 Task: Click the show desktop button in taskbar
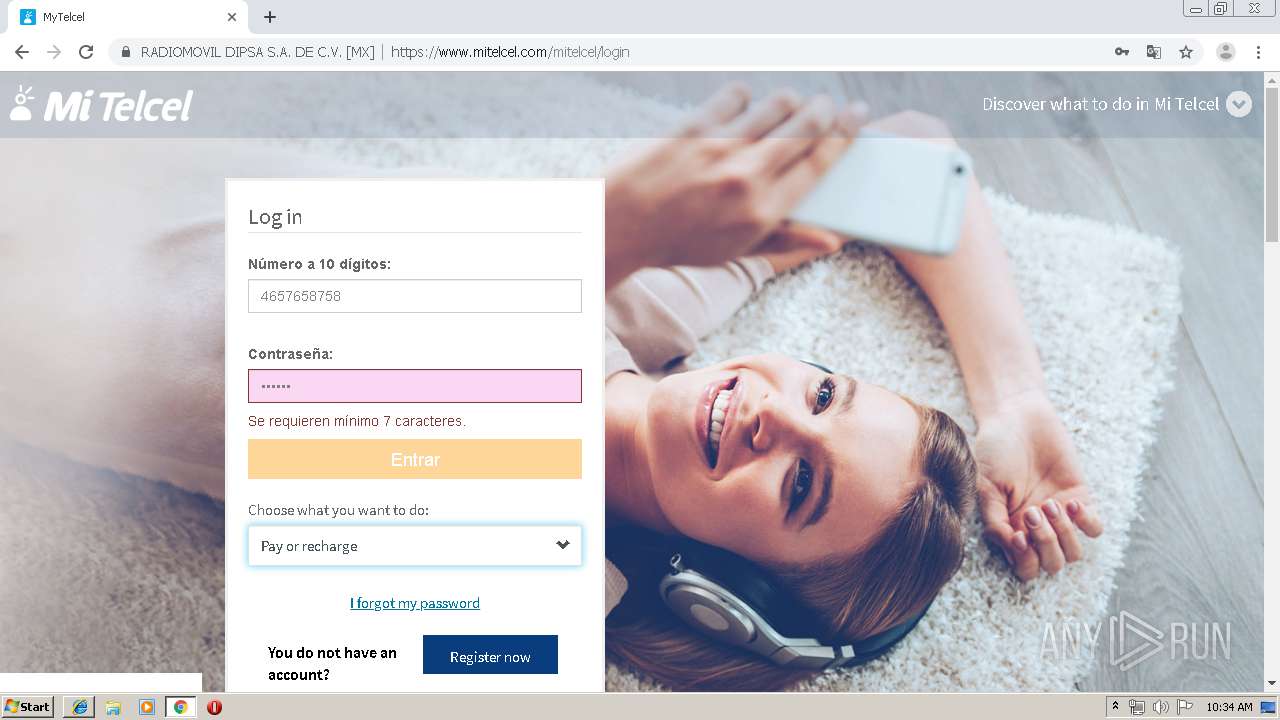point(1268,707)
